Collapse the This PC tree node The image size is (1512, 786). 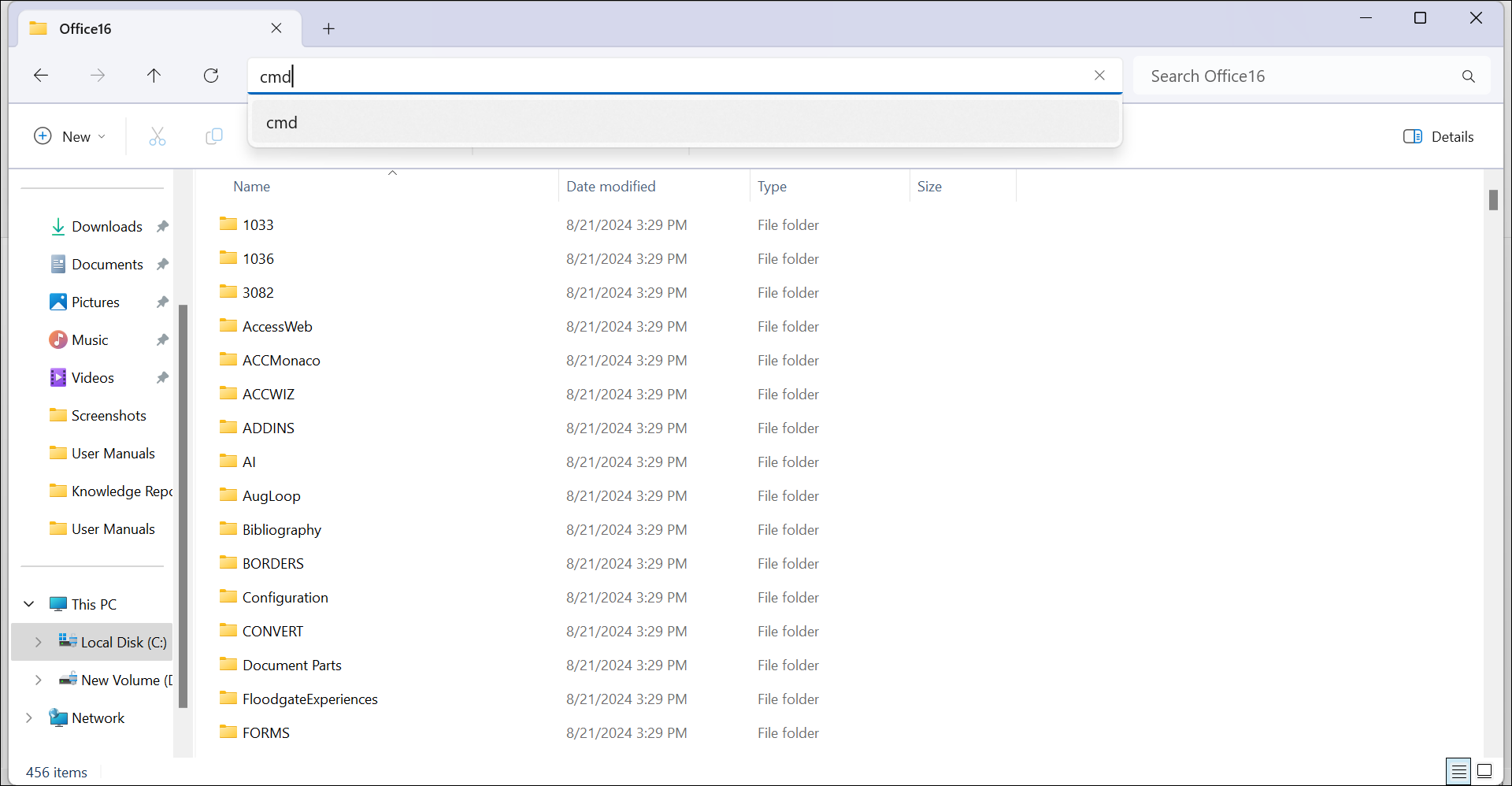tap(29, 604)
